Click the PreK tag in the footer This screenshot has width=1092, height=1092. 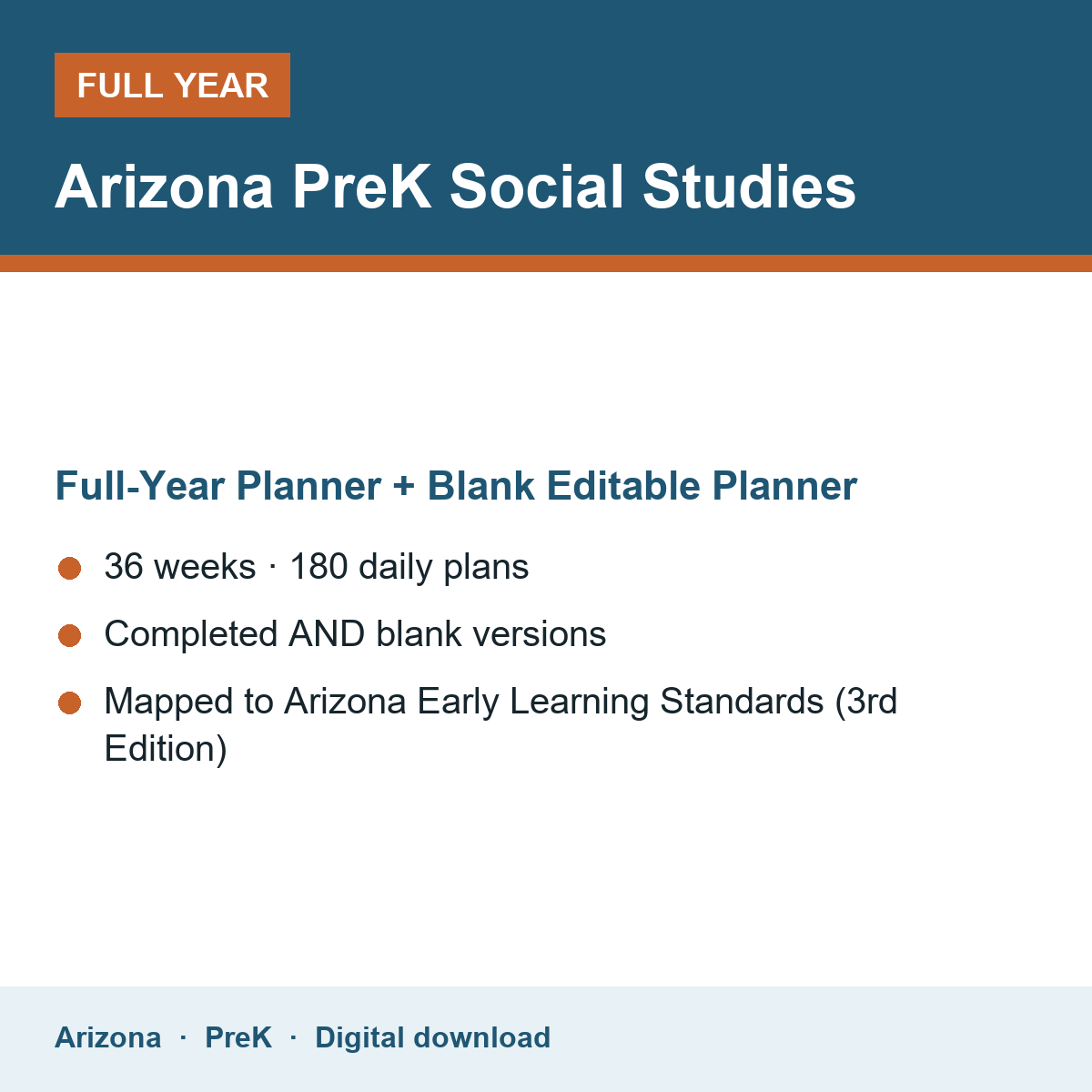pyautogui.click(x=238, y=1037)
